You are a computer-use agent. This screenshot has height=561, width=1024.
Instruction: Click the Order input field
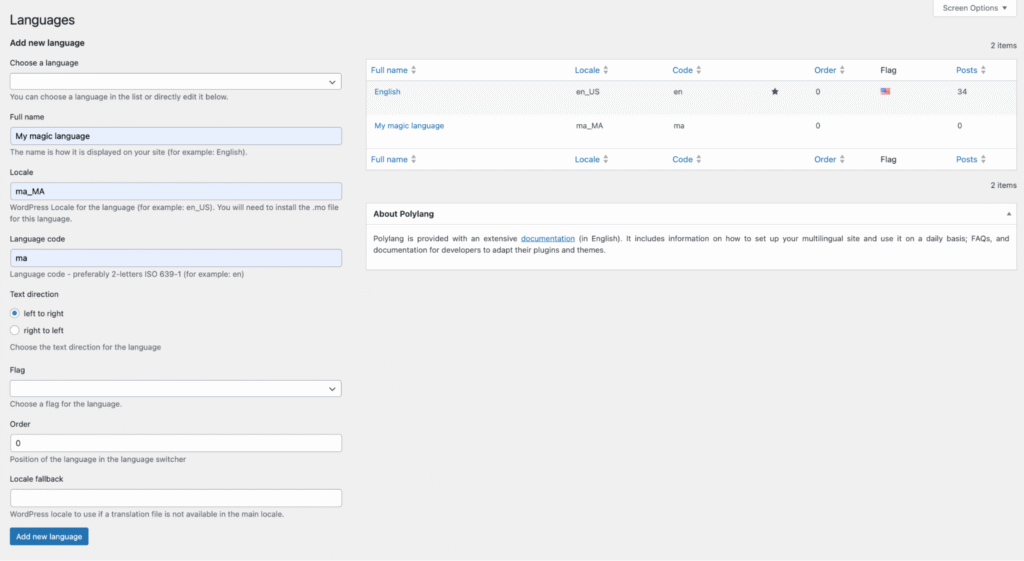click(176, 443)
